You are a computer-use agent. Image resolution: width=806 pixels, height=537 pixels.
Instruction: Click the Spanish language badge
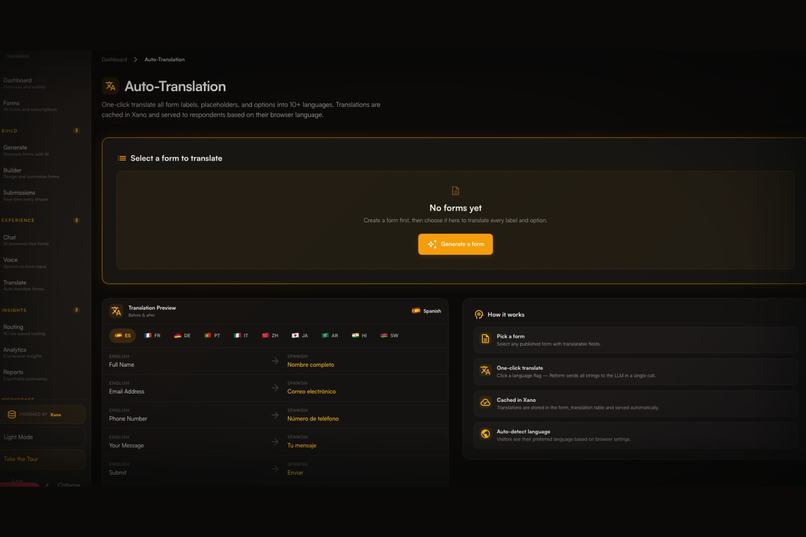(427, 311)
